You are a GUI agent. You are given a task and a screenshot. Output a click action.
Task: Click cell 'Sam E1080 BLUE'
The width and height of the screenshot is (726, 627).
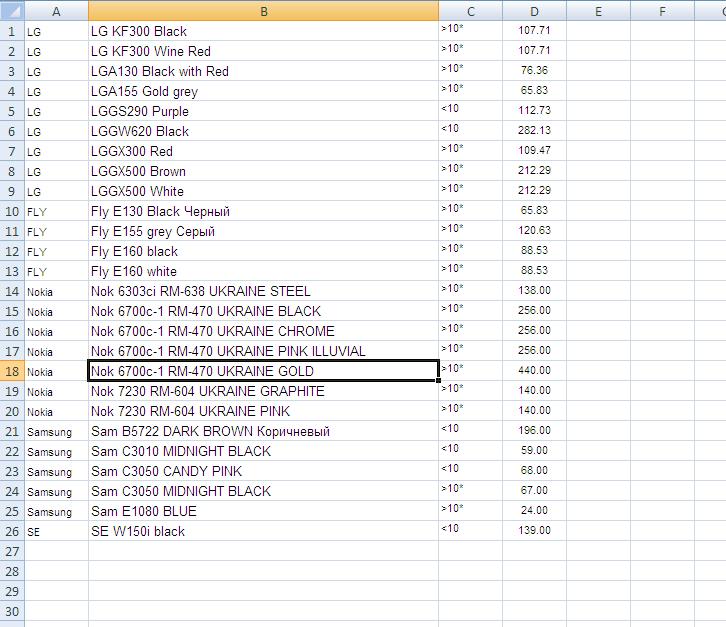coord(263,511)
